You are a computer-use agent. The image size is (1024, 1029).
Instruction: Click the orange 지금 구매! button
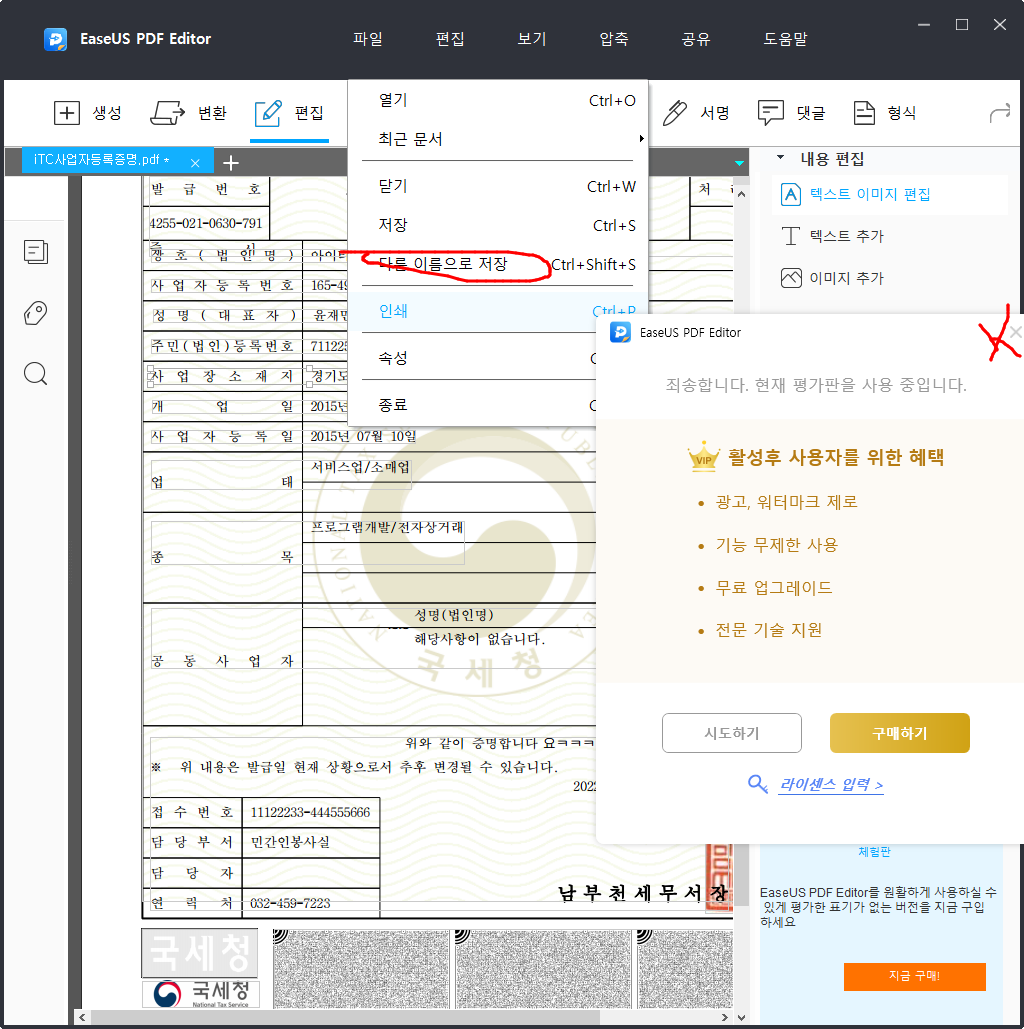pos(914,976)
